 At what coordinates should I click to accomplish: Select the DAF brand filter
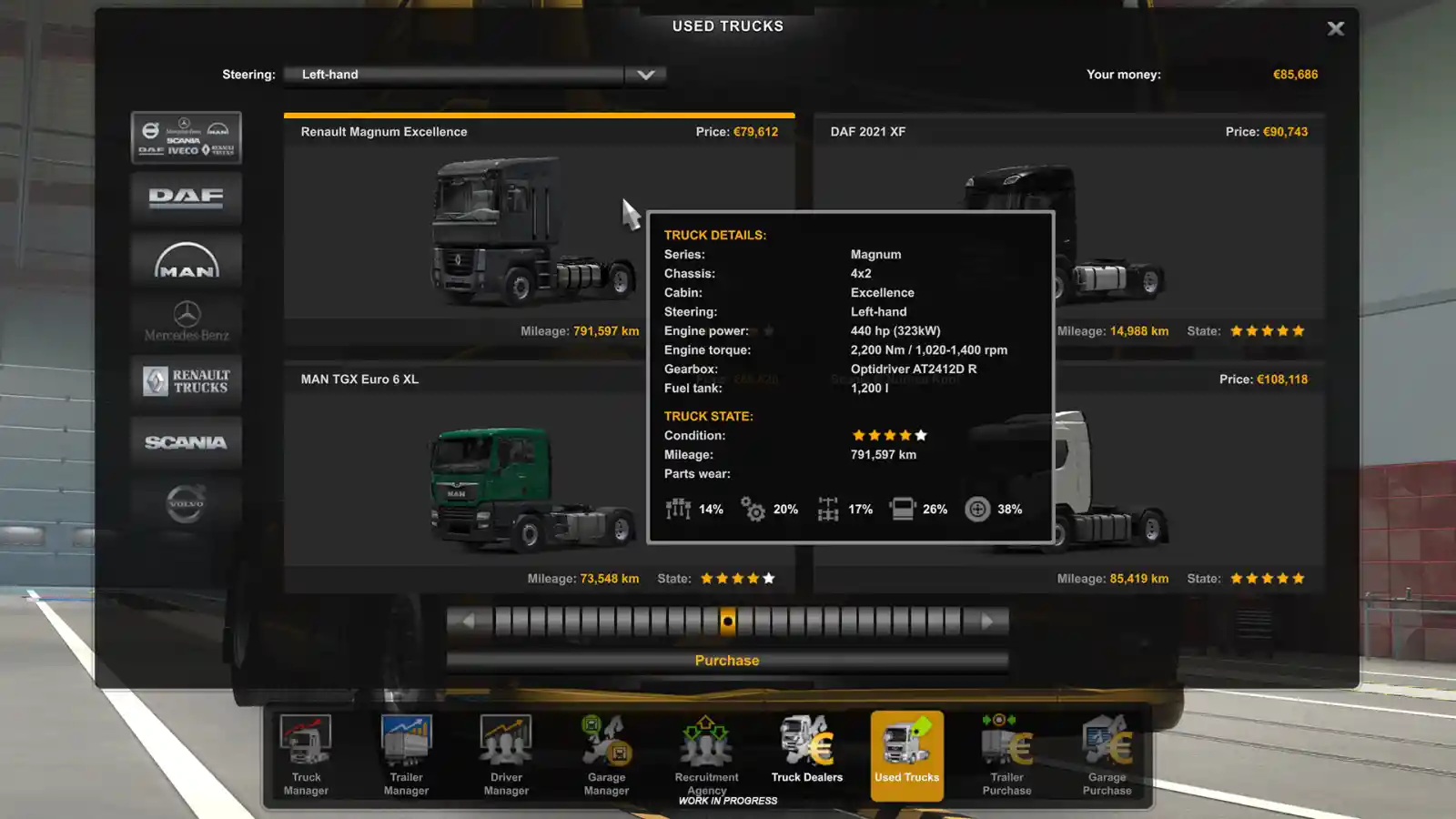point(186,198)
